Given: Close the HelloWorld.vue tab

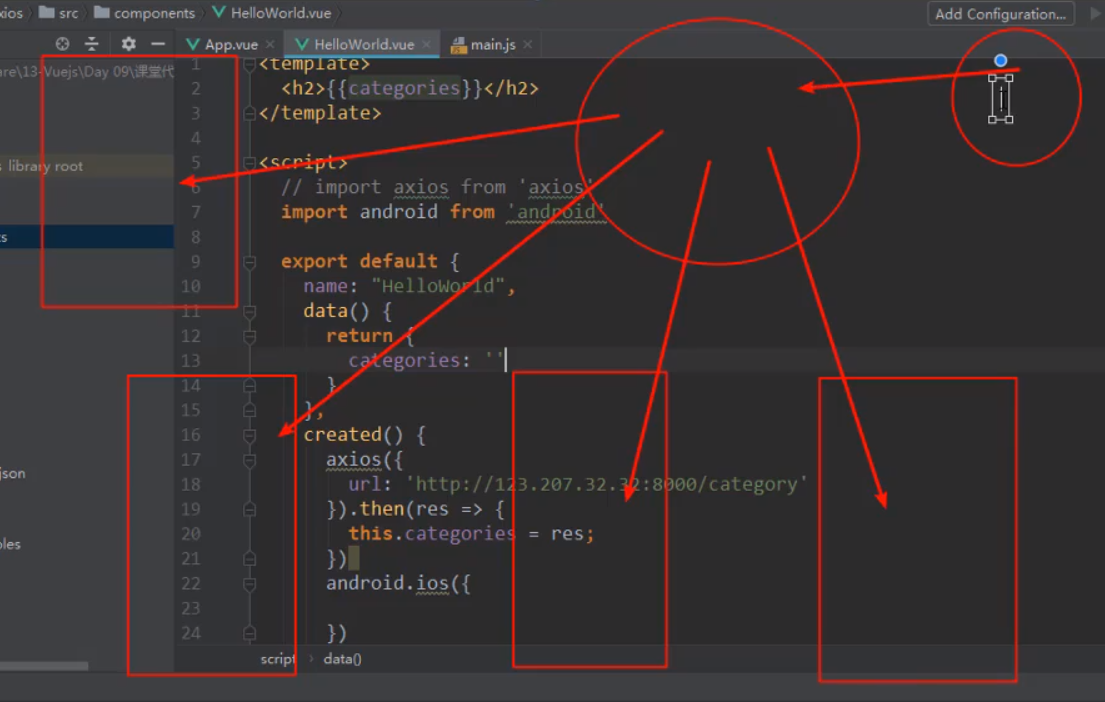Looking at the screenshot, I should pos(426,44).
